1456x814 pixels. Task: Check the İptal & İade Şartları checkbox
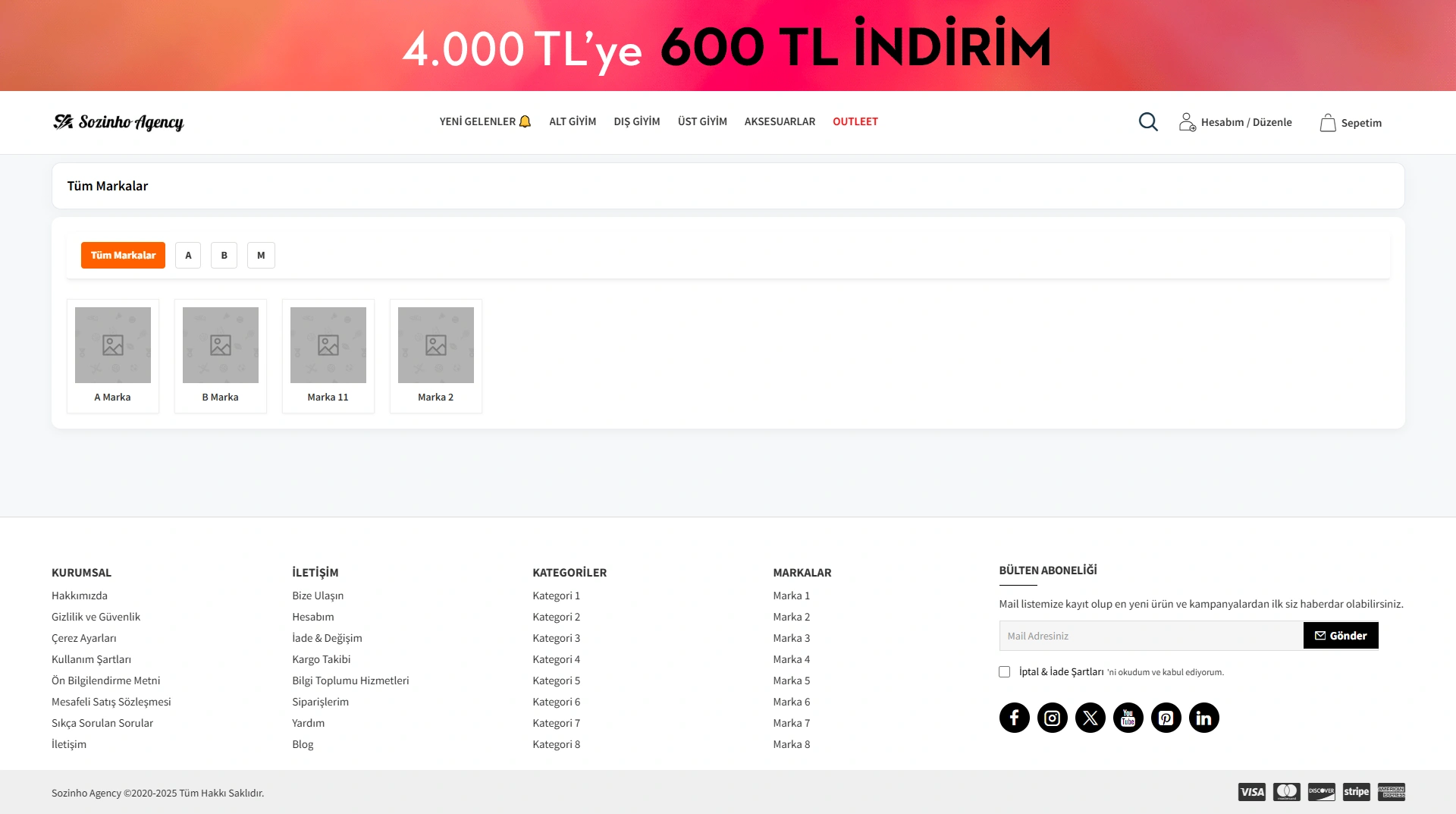pos(1004,671)
